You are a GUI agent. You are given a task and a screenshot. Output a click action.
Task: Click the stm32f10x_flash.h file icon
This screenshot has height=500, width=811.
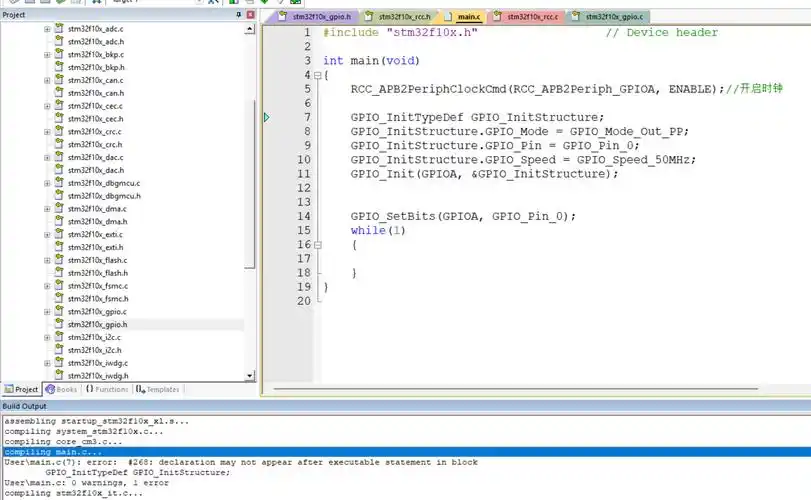[x=59, y=272]
